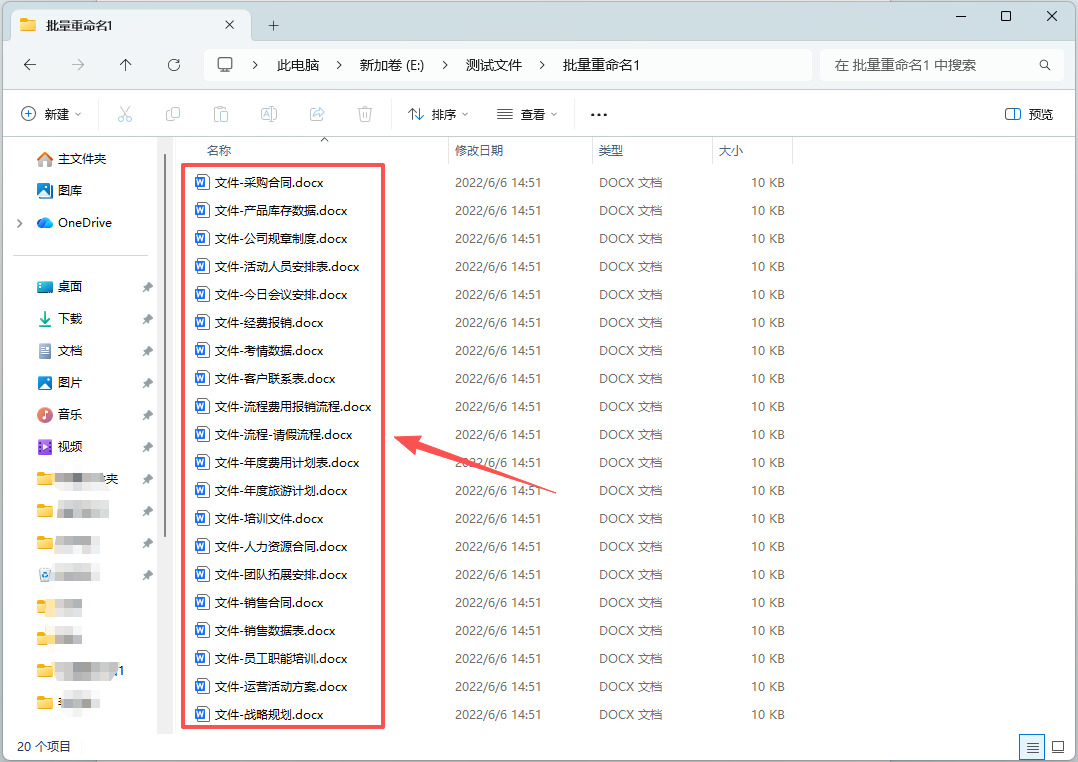The height and width of the screenshot is (762, 1078).
Task: Select file 文件-经费报销.docx
Action: (259, 323)
